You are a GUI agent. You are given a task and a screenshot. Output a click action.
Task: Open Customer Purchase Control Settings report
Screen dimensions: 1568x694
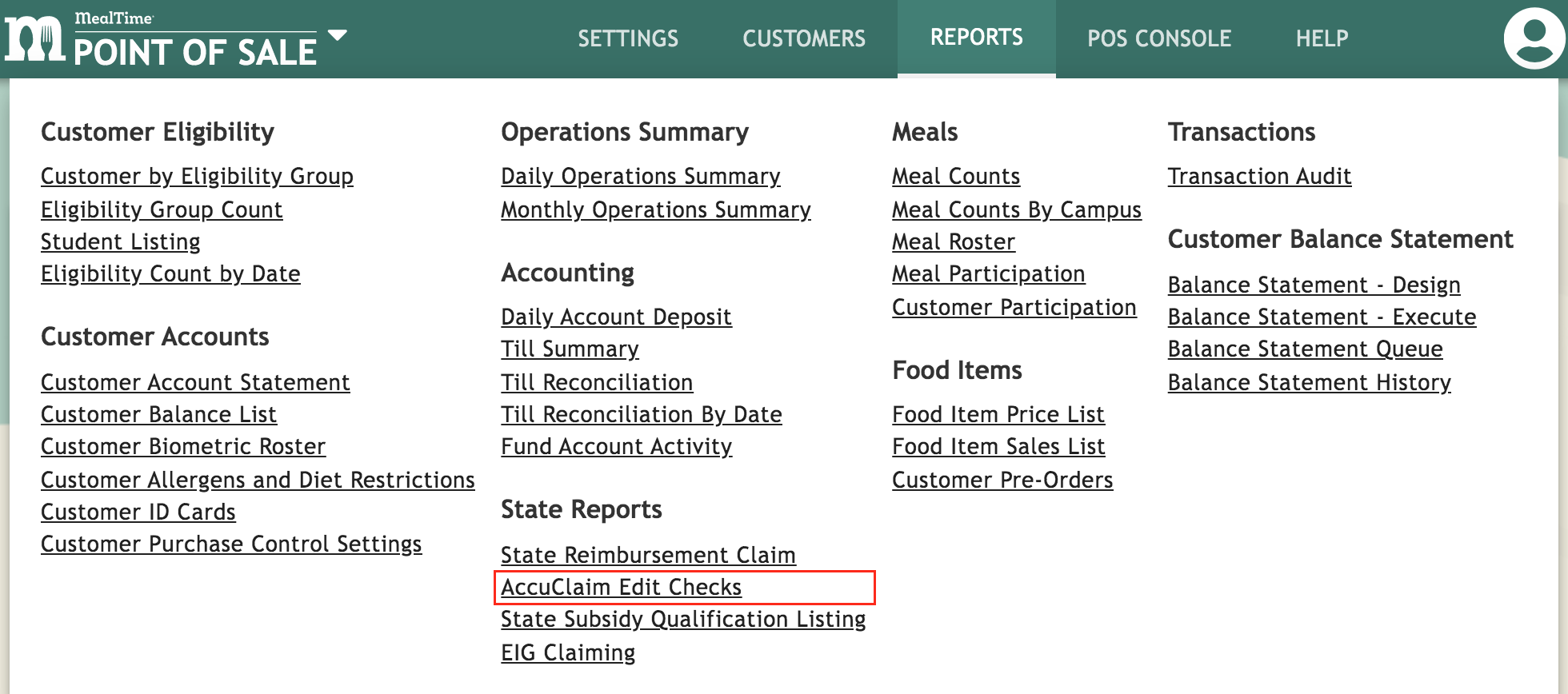coord(231,544)
